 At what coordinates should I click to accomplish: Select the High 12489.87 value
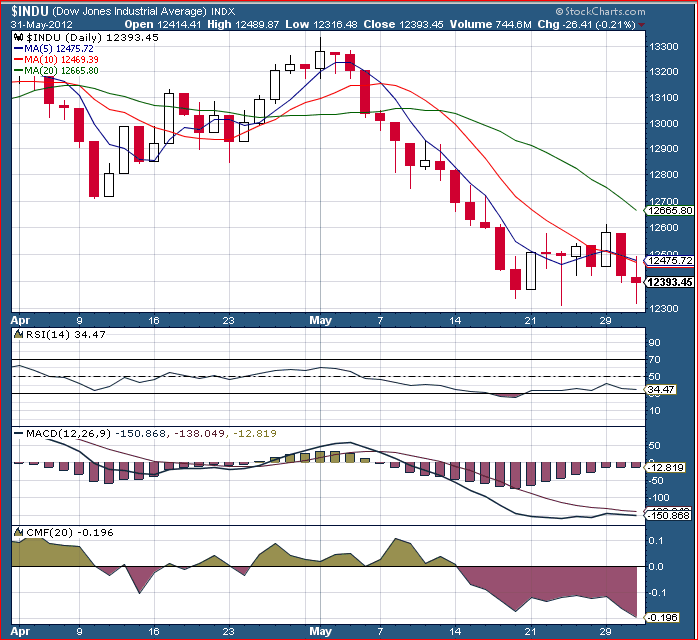coord(243,24)
